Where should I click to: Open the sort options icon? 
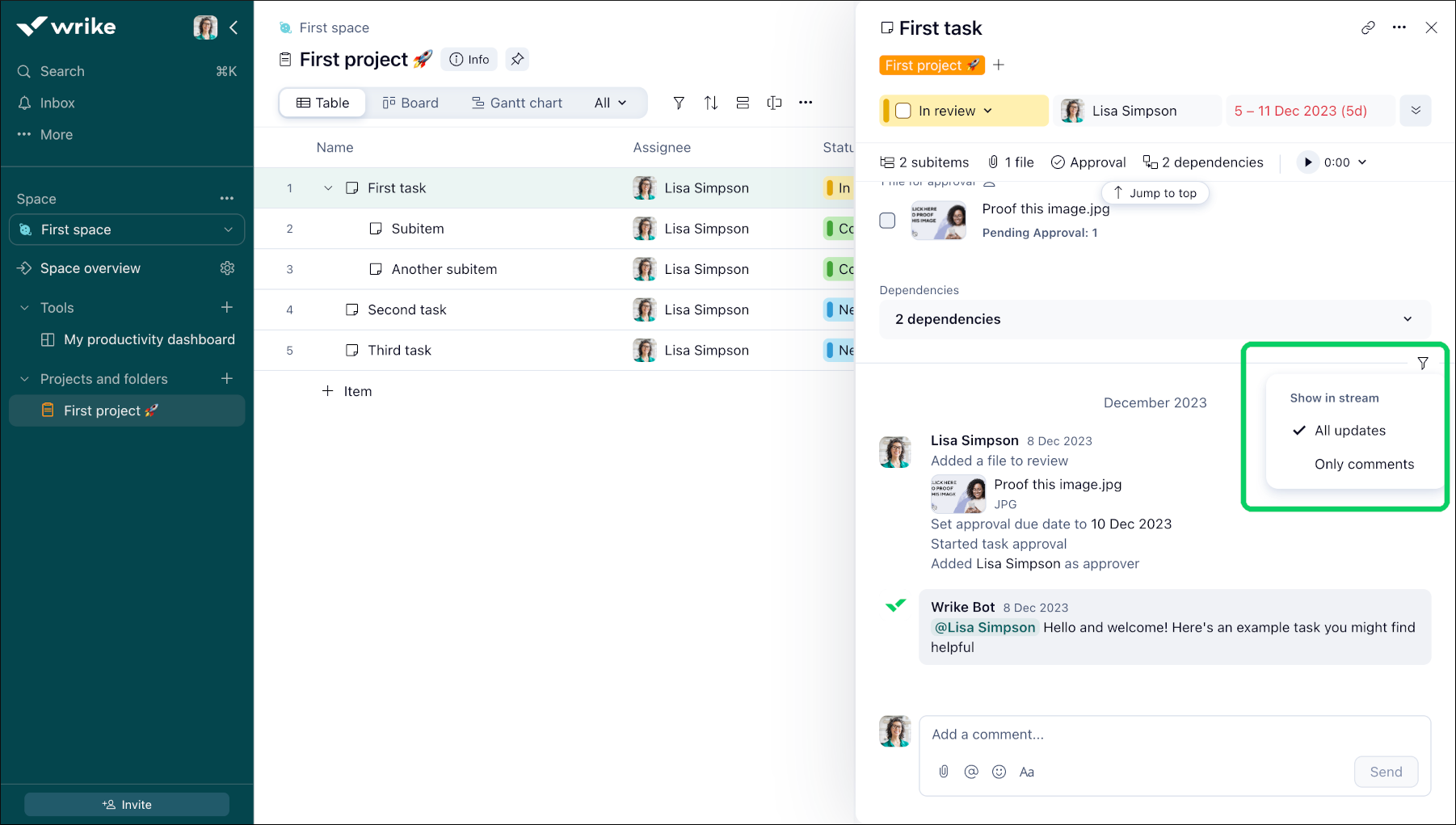711,103
